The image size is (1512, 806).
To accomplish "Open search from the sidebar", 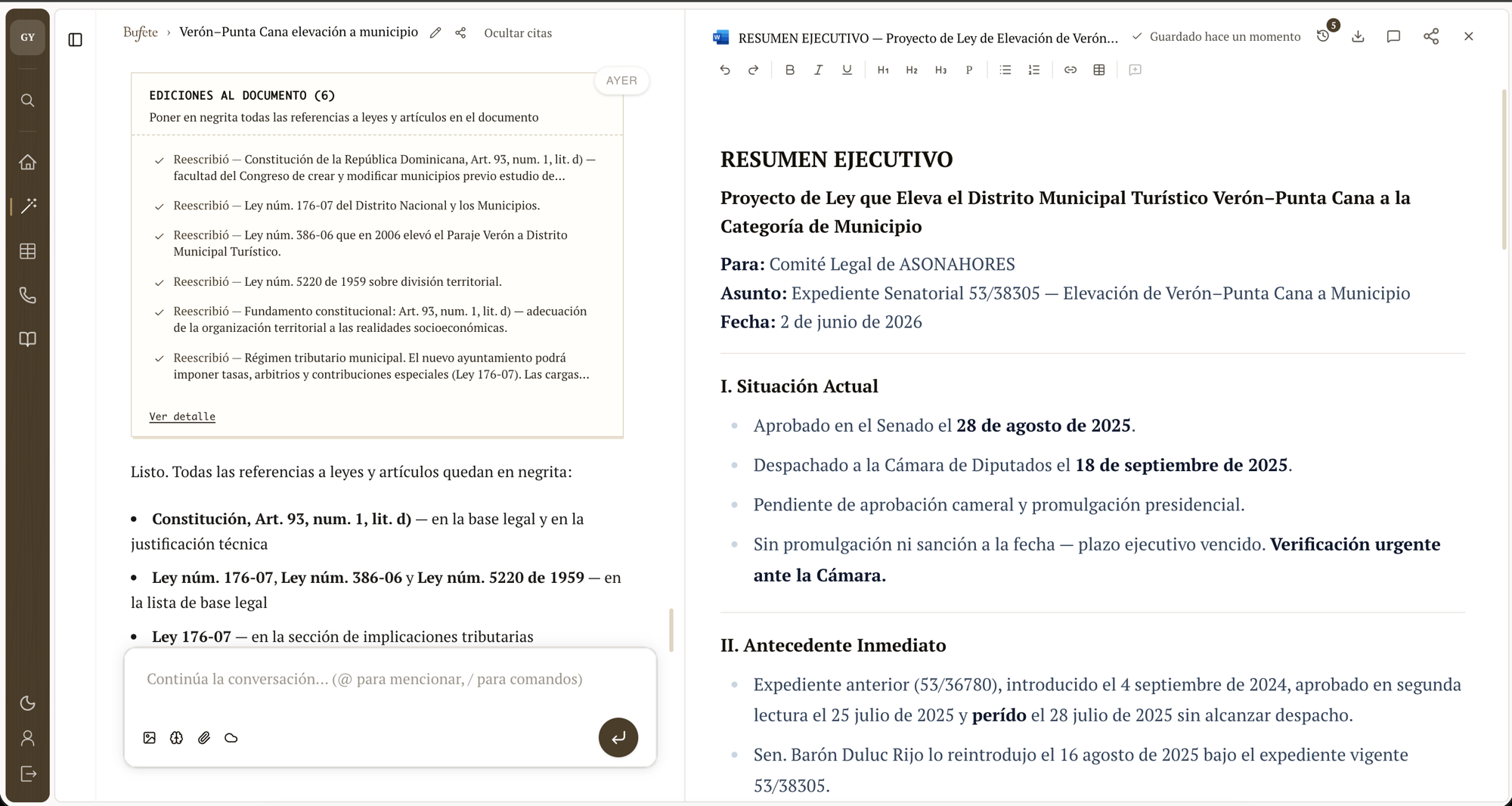I will point(27,101).
